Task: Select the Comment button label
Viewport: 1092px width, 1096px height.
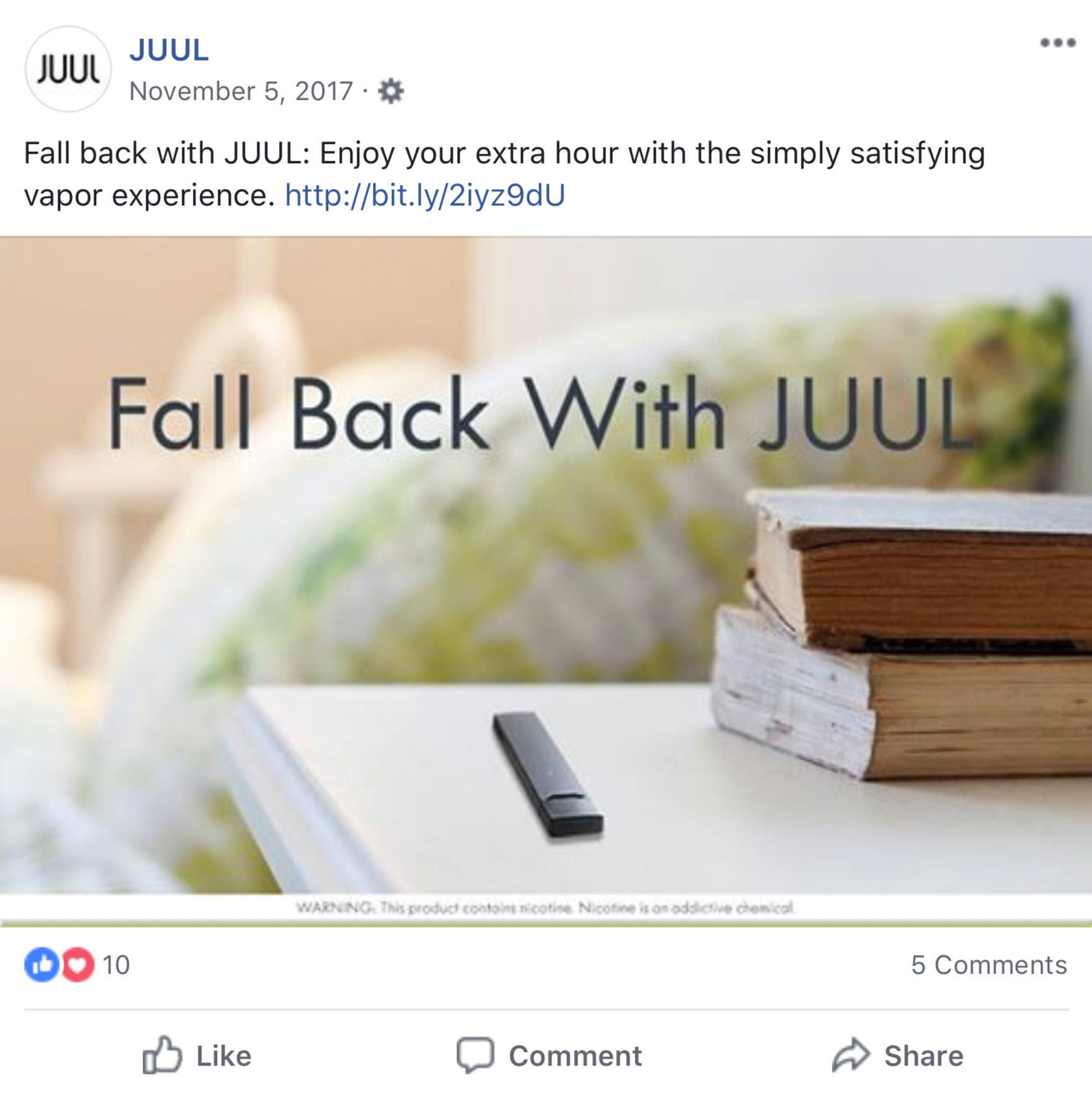Action: (x=575, y=1056)
